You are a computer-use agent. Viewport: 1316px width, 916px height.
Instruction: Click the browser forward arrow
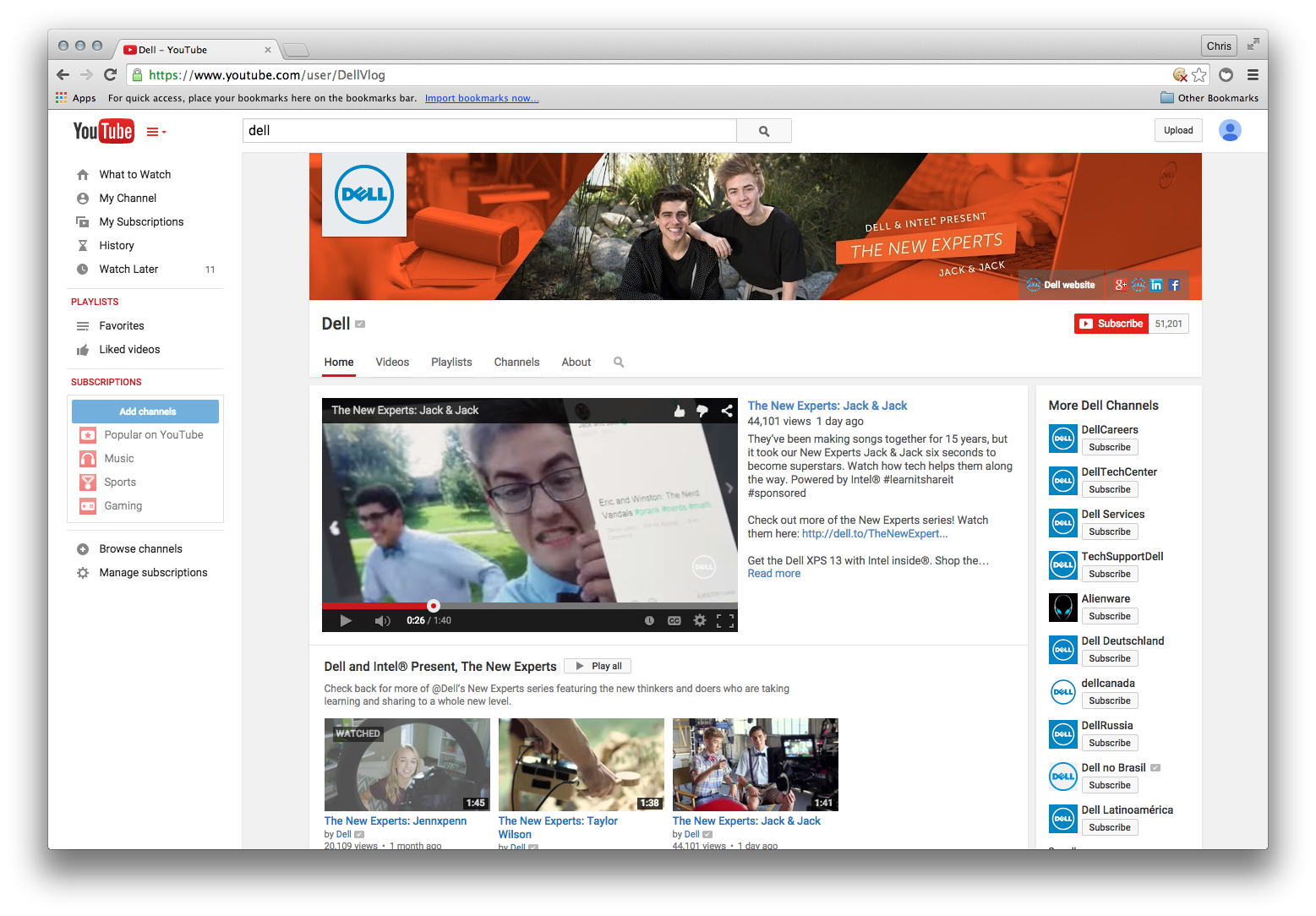coord(86,74)
